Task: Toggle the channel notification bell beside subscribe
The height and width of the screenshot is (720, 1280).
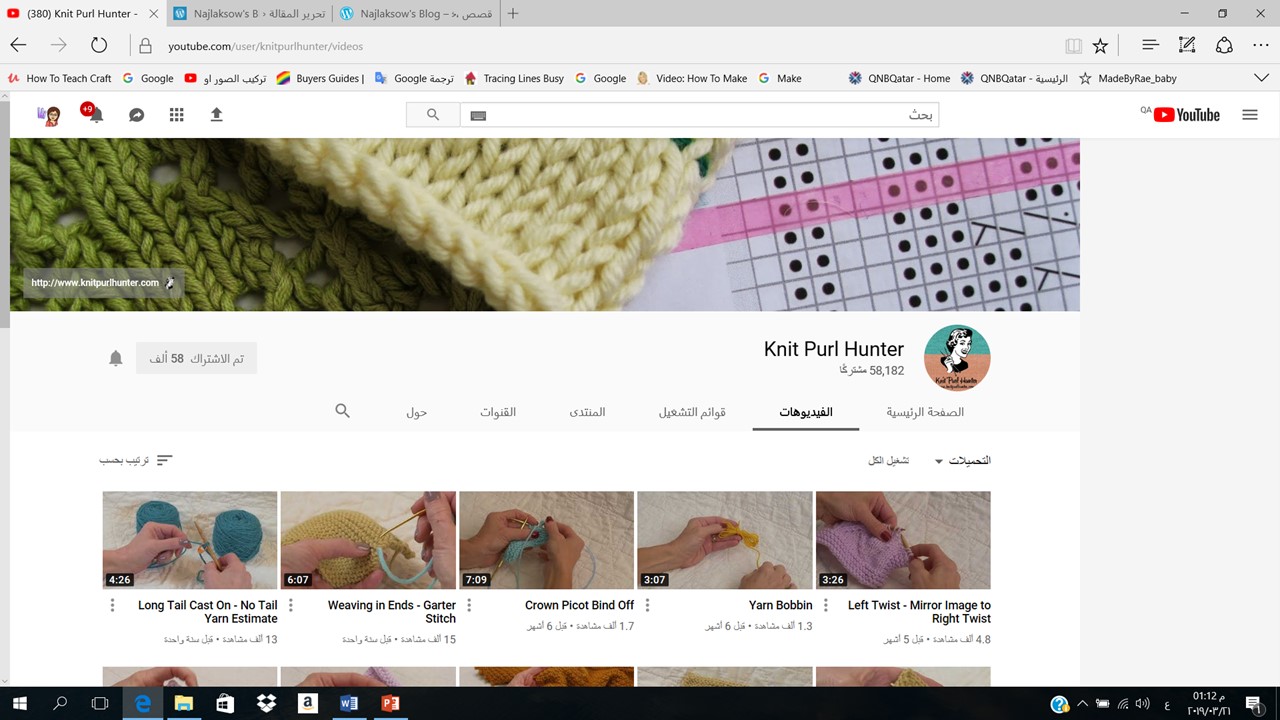Action: point(116,358)
